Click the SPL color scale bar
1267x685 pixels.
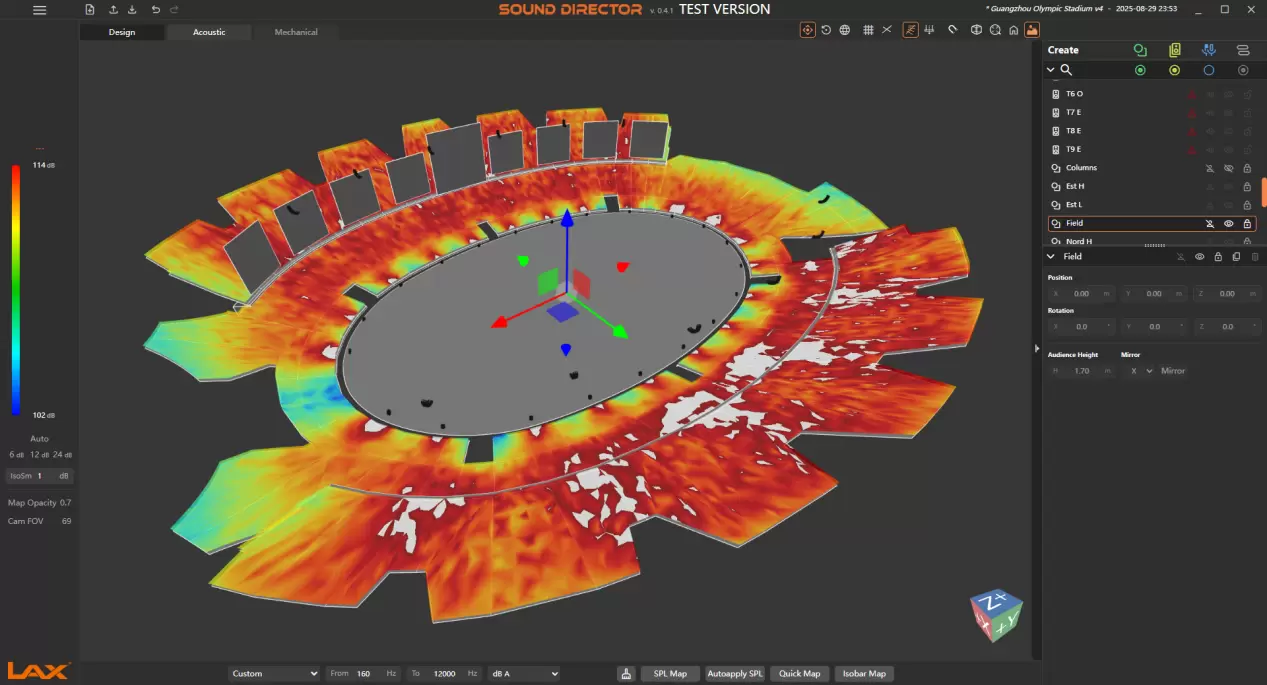coord(16,289)
